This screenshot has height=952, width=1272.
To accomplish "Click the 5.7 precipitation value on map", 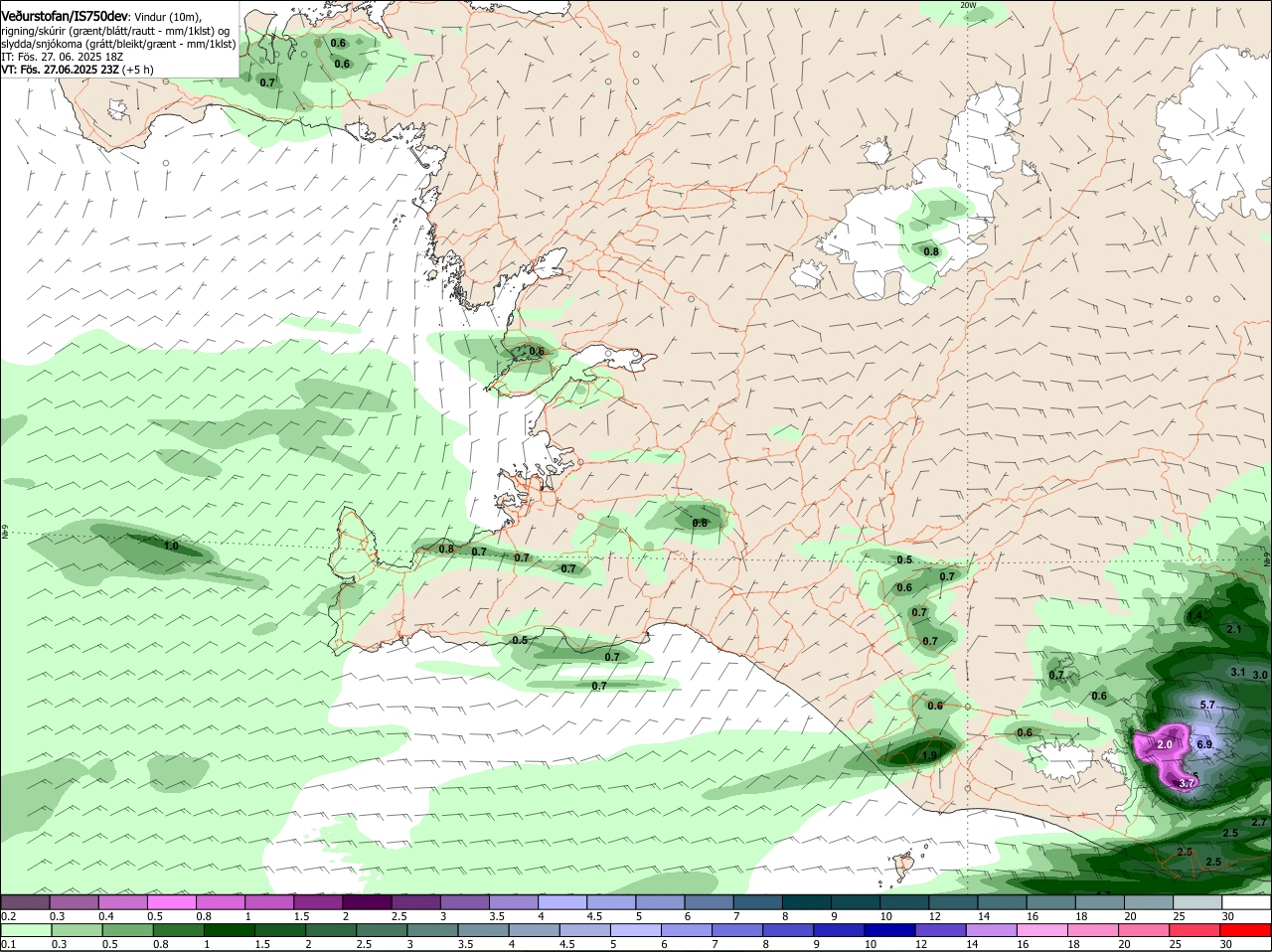I will coord(1207,705).
